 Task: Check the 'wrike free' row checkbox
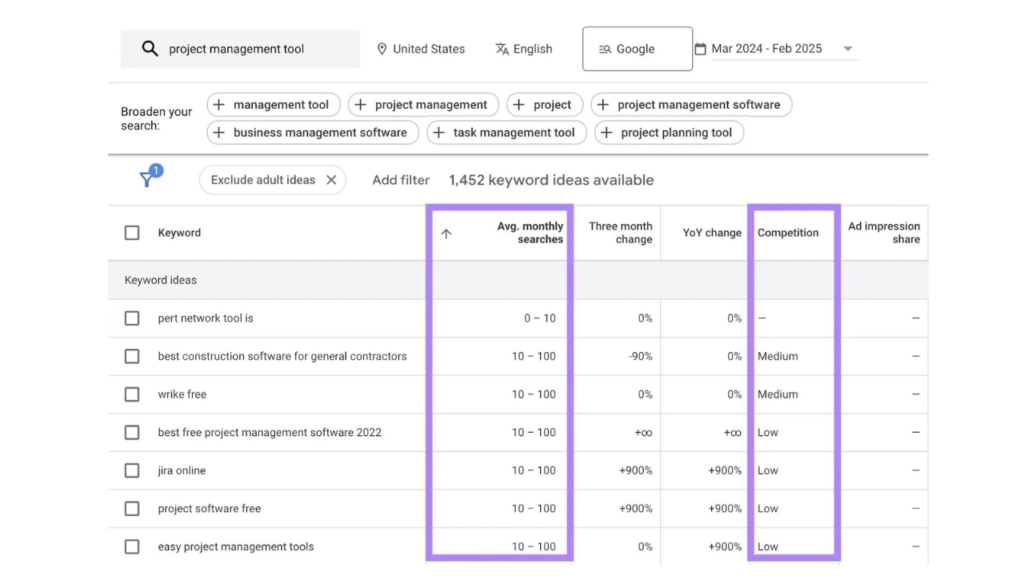coord(132,394)
